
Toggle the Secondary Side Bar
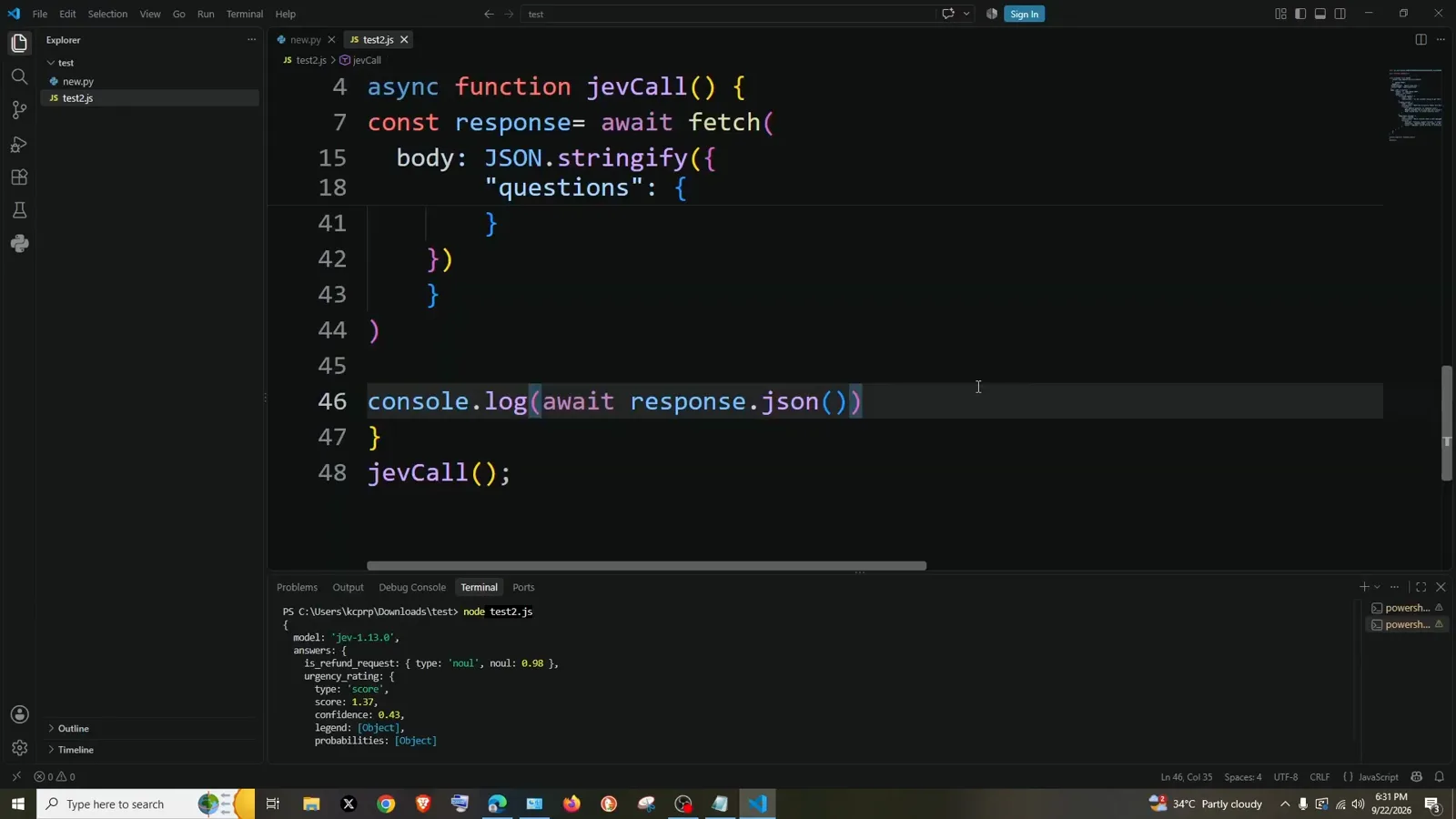click(x=1340, y=14)
